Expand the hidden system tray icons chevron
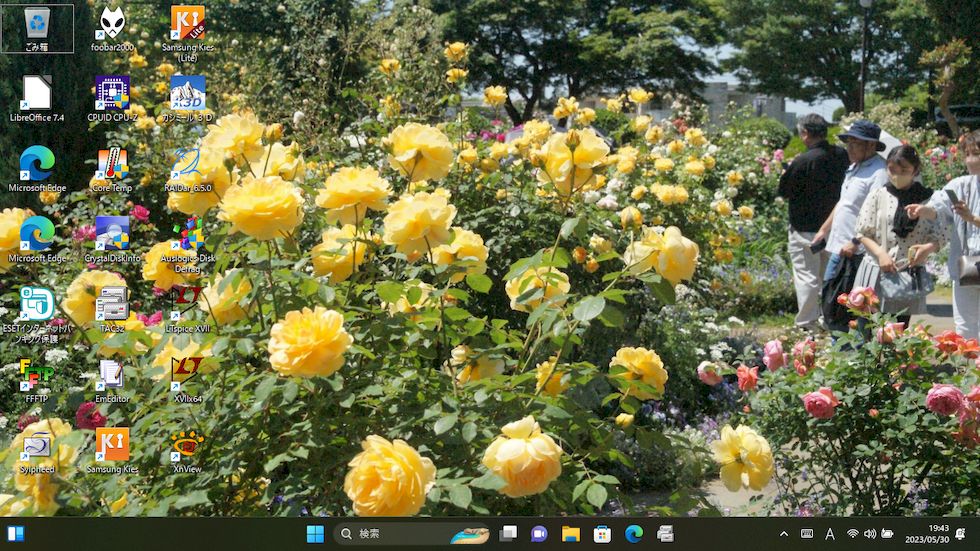980x551 pixels. (784, 534)
